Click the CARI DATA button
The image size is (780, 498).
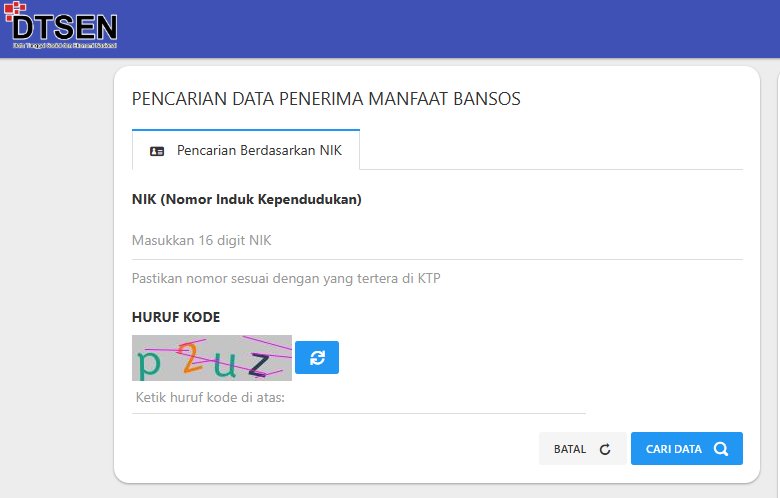click(686, 449)
